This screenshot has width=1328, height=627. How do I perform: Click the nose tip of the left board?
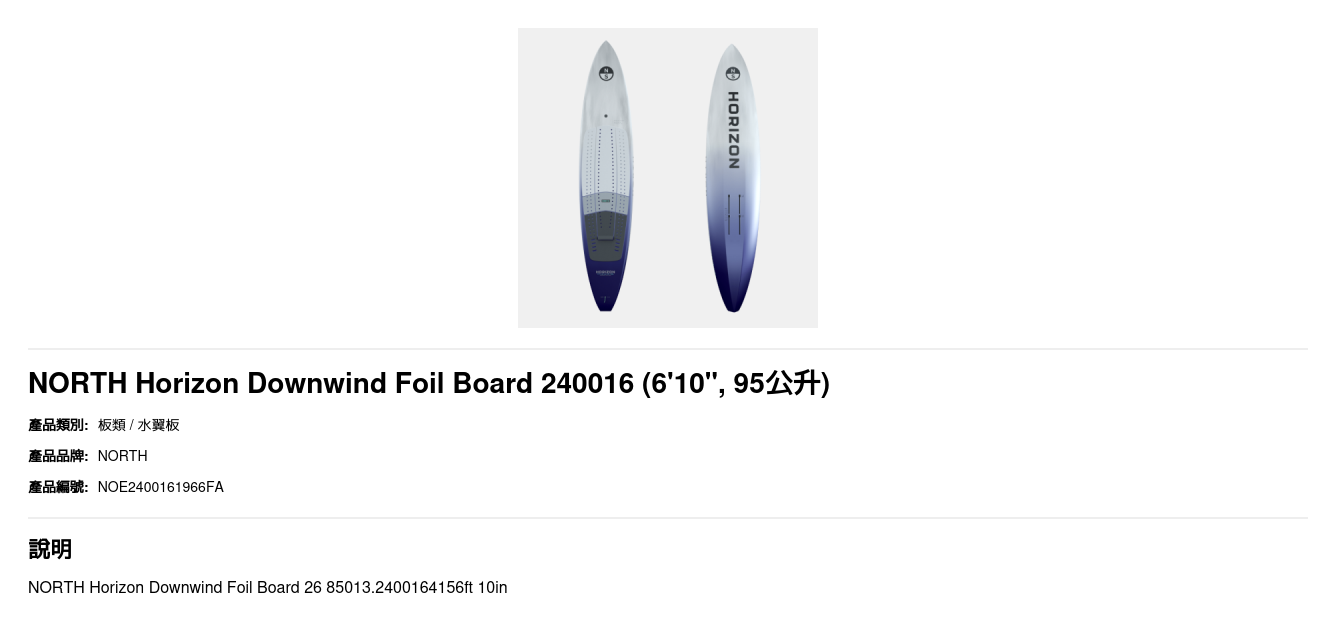[x=606, y=46]
